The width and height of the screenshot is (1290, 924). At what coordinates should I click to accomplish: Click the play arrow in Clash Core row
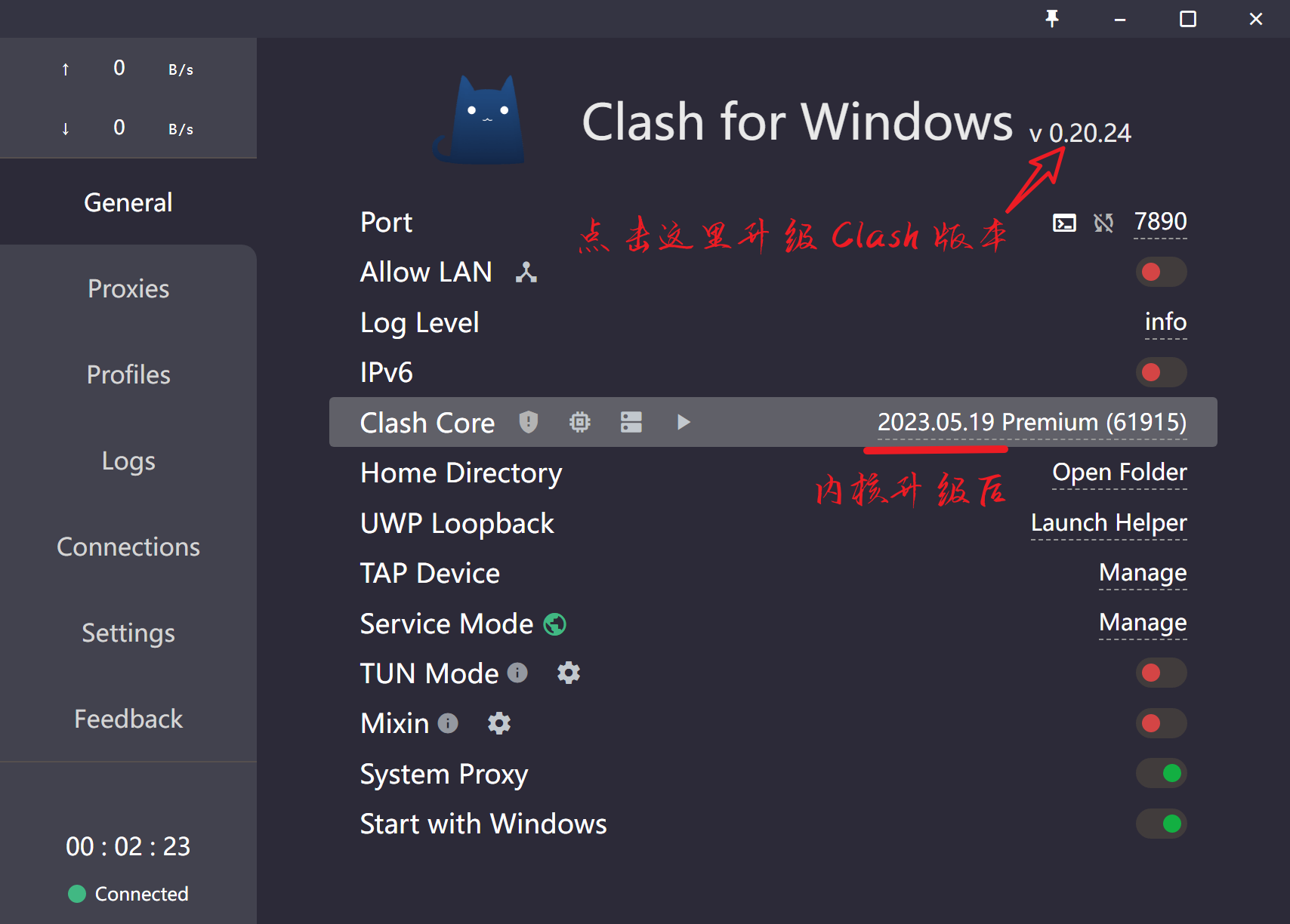tap(684, 422)
